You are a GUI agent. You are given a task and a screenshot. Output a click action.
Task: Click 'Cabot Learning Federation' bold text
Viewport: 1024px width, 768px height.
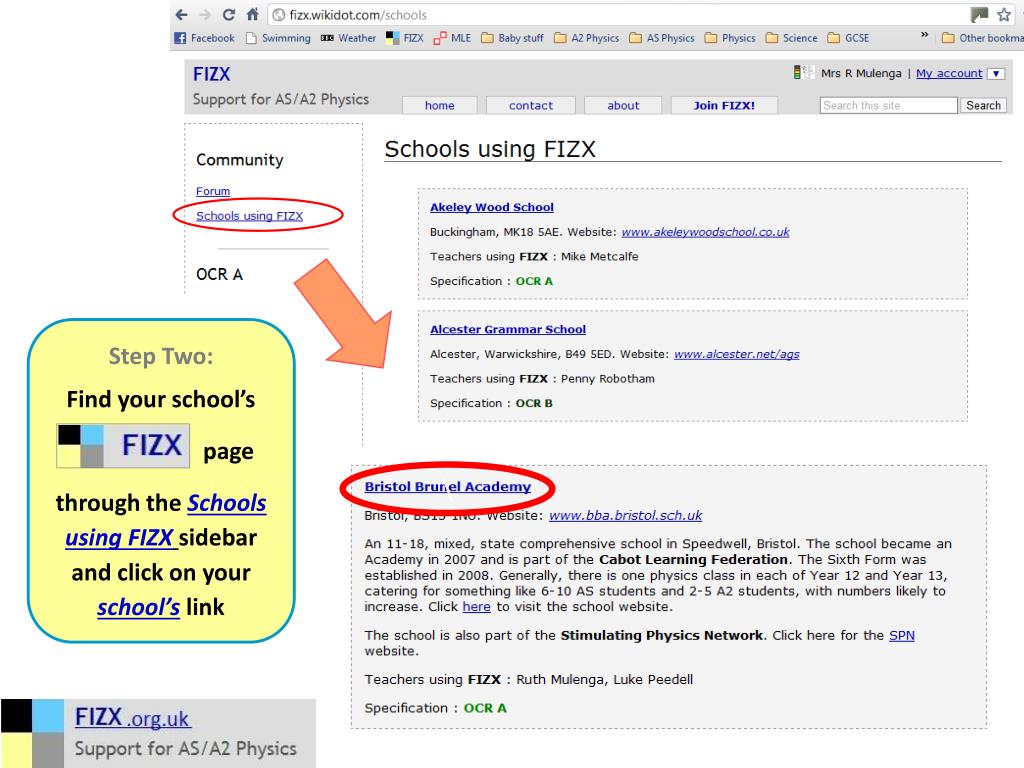694,560
